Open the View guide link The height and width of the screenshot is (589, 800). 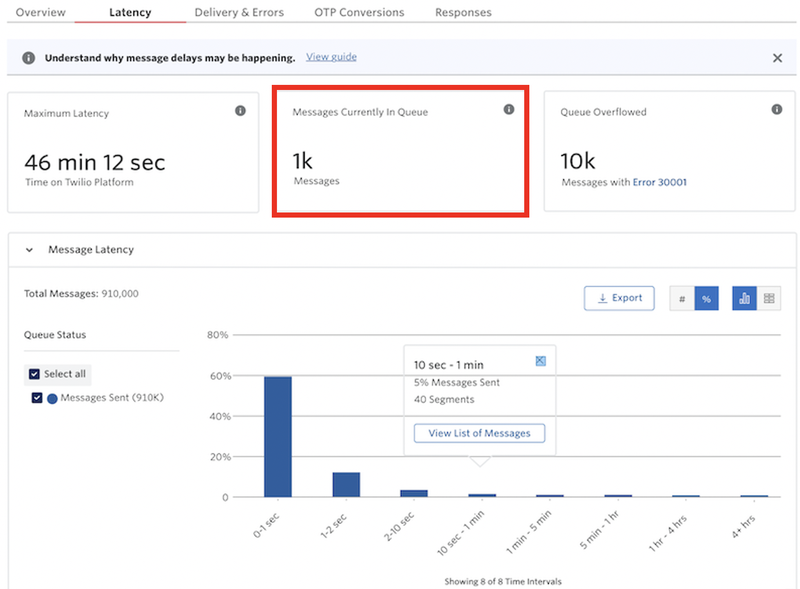click(331, 57)
